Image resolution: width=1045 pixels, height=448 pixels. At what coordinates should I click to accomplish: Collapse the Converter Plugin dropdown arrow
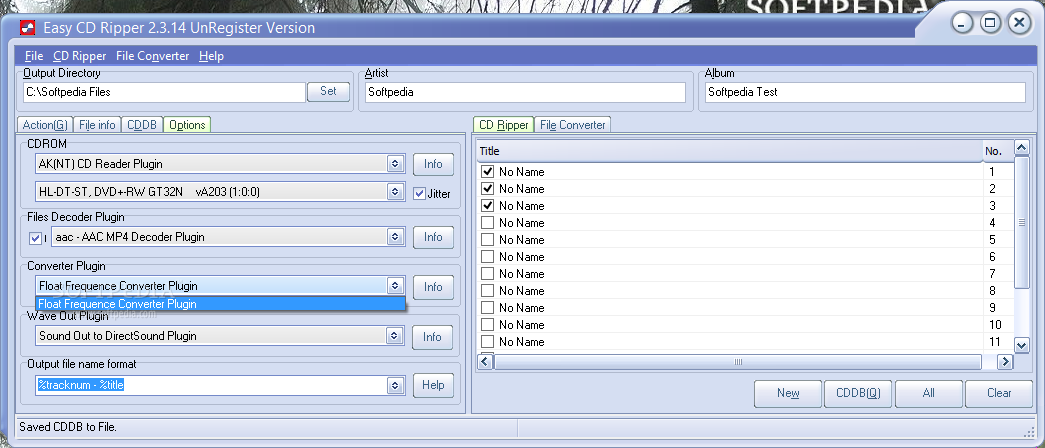pyautogui.click(x=395, y=286)
